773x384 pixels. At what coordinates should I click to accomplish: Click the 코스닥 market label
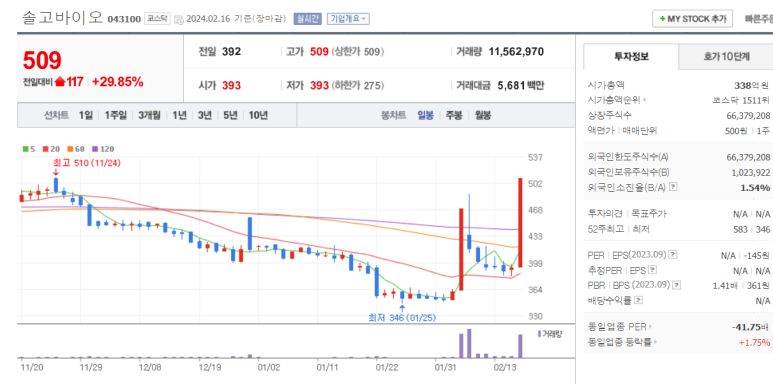(x=158, y=19)
